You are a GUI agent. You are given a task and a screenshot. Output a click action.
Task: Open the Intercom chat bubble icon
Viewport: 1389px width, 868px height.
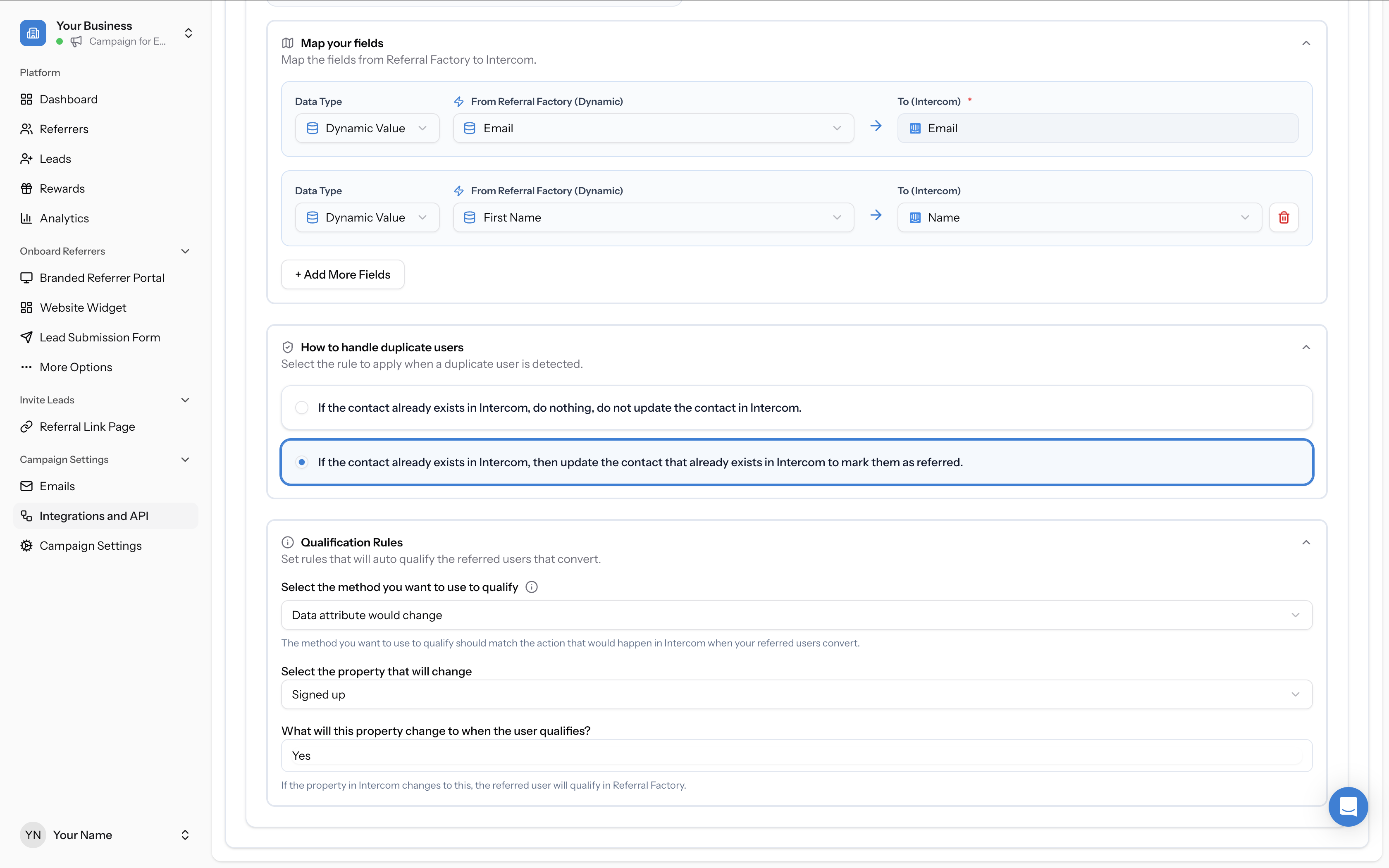click(x=1348, y=806)
